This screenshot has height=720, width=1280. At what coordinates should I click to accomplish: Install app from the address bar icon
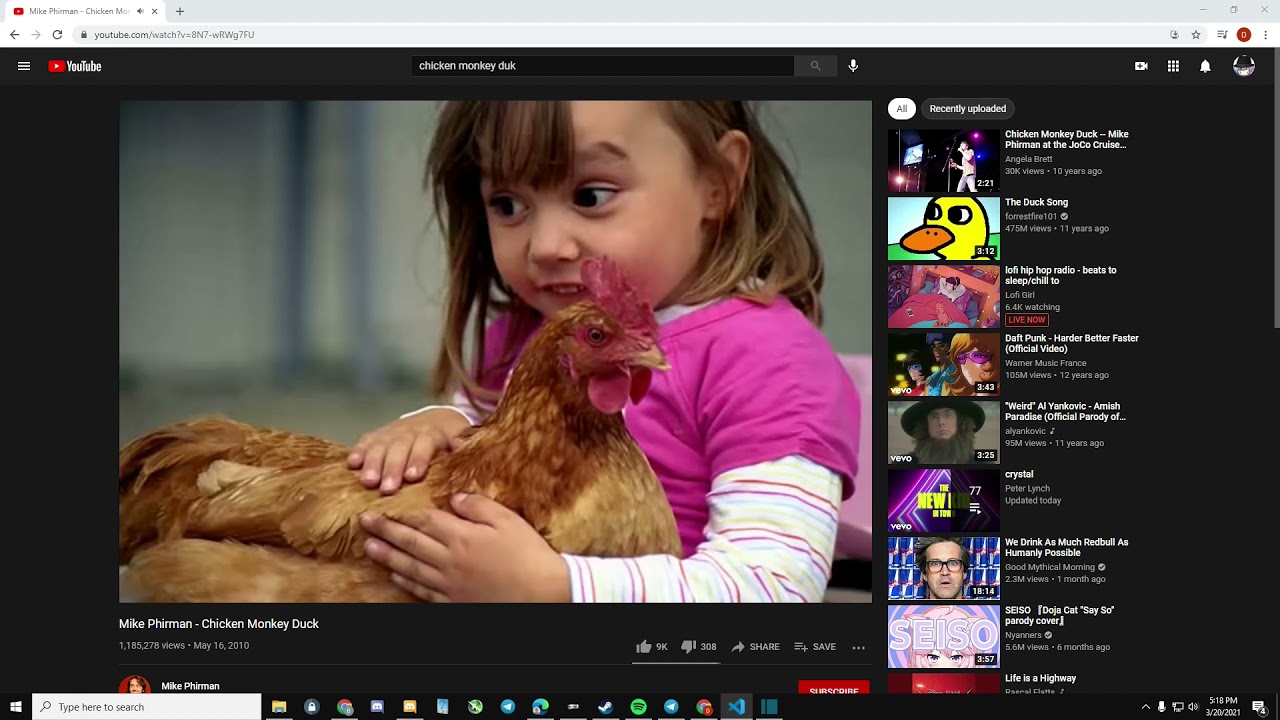click(1174, 34)
